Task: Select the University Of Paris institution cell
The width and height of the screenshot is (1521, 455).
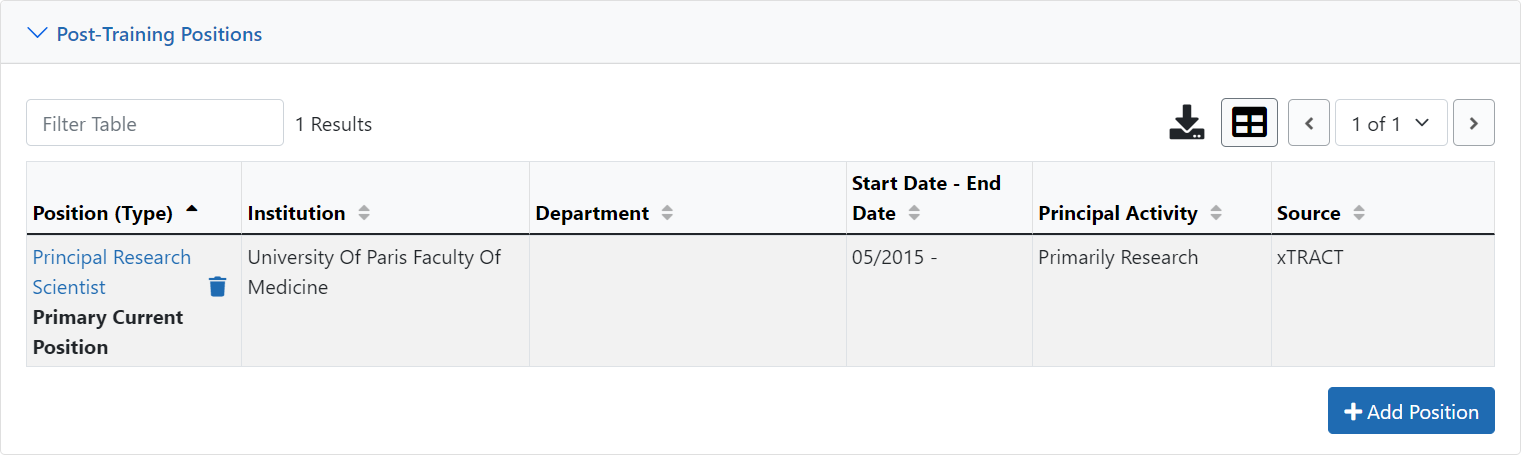Action: (385, 300)
